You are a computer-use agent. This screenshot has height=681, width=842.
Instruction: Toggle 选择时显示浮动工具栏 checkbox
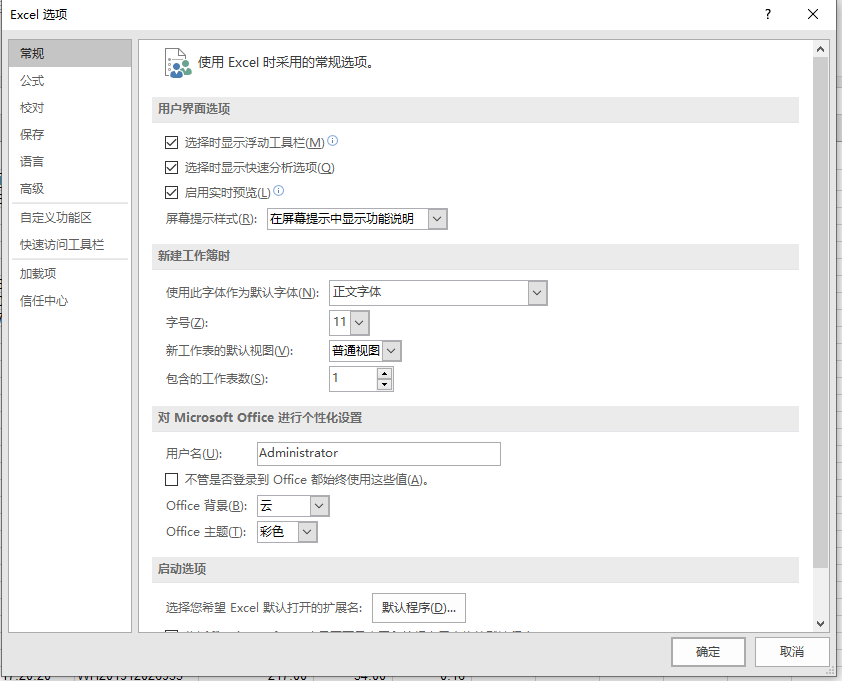171,142
